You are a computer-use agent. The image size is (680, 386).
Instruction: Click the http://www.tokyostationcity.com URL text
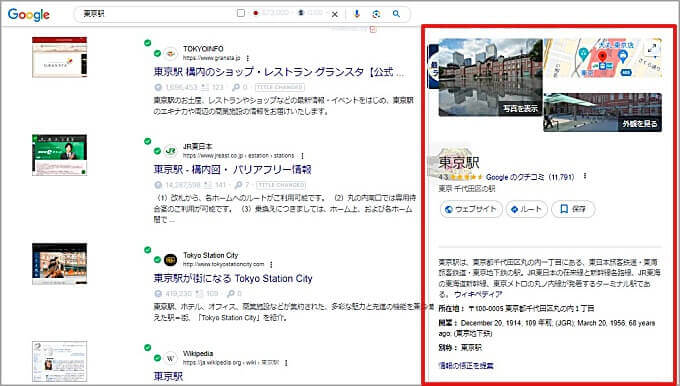[223, 265]
